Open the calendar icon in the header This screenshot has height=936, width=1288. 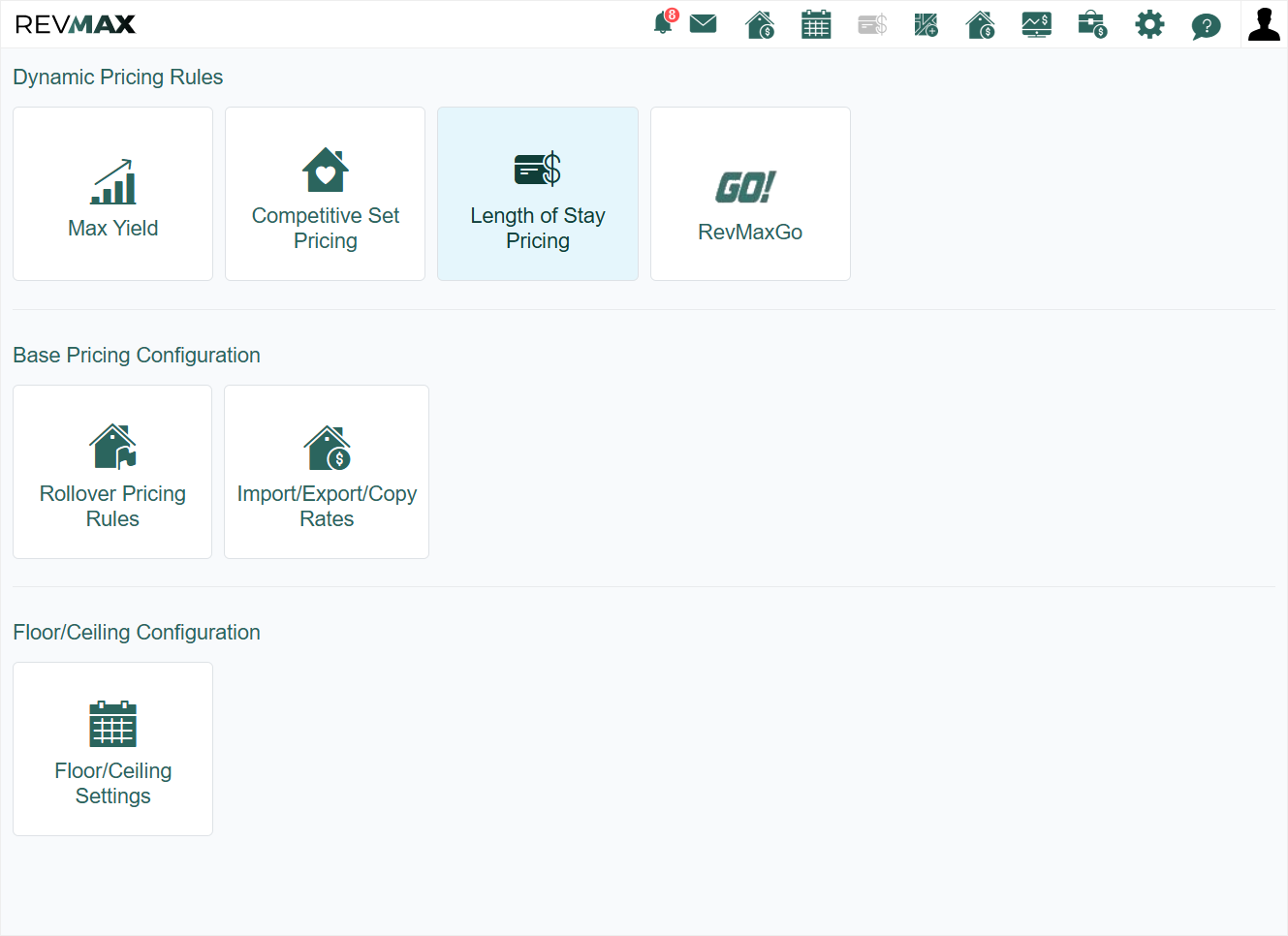click(x=816, y=24)
